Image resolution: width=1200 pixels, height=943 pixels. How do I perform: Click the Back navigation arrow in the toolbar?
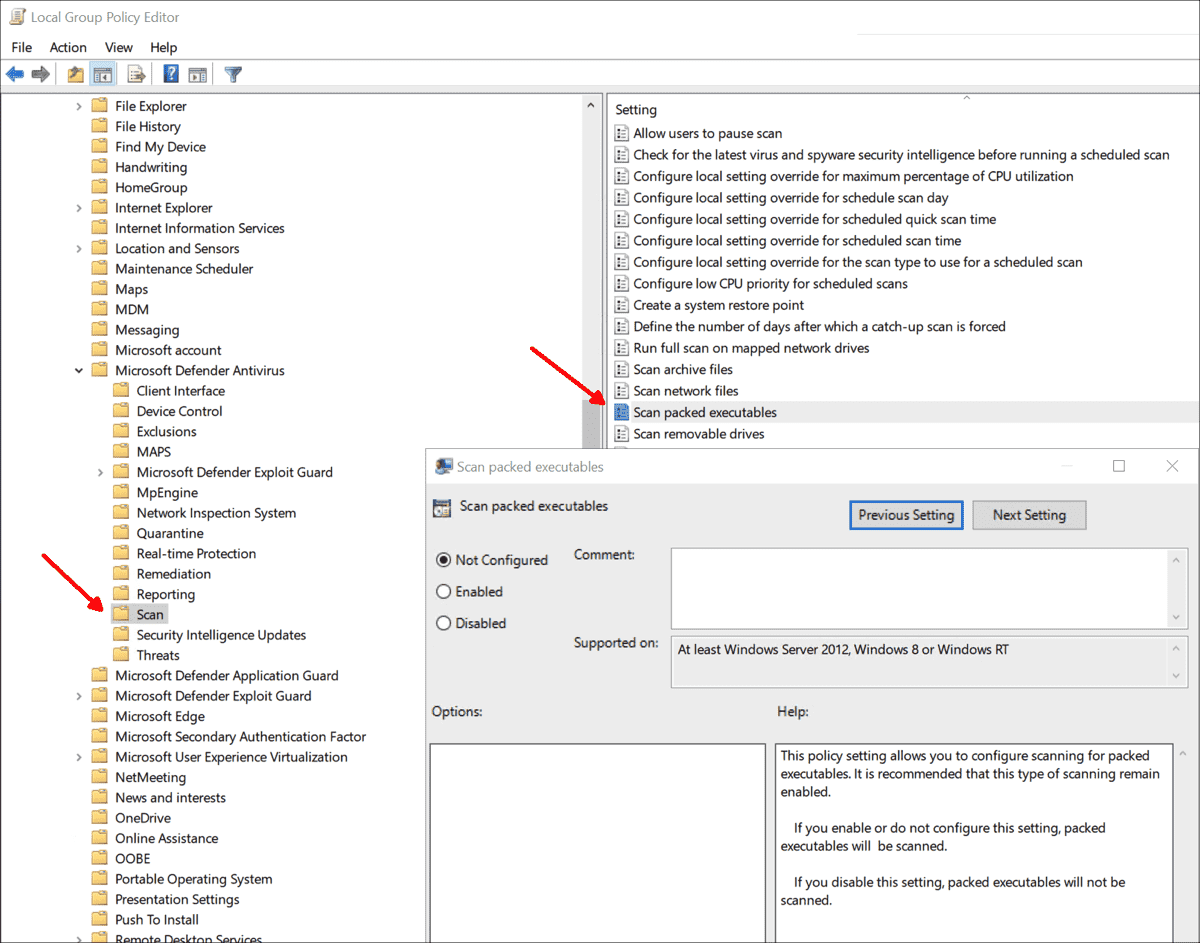14,73
